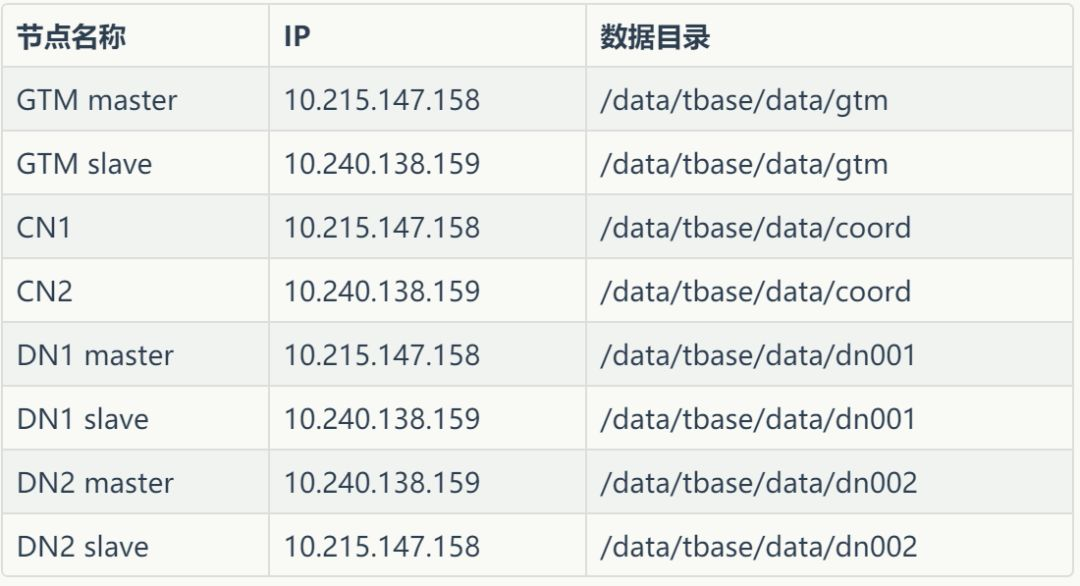Click the /data/tbase/data/coord path in the CN1 row
The width and height of the screenshot is (1080, 586).
755,227
